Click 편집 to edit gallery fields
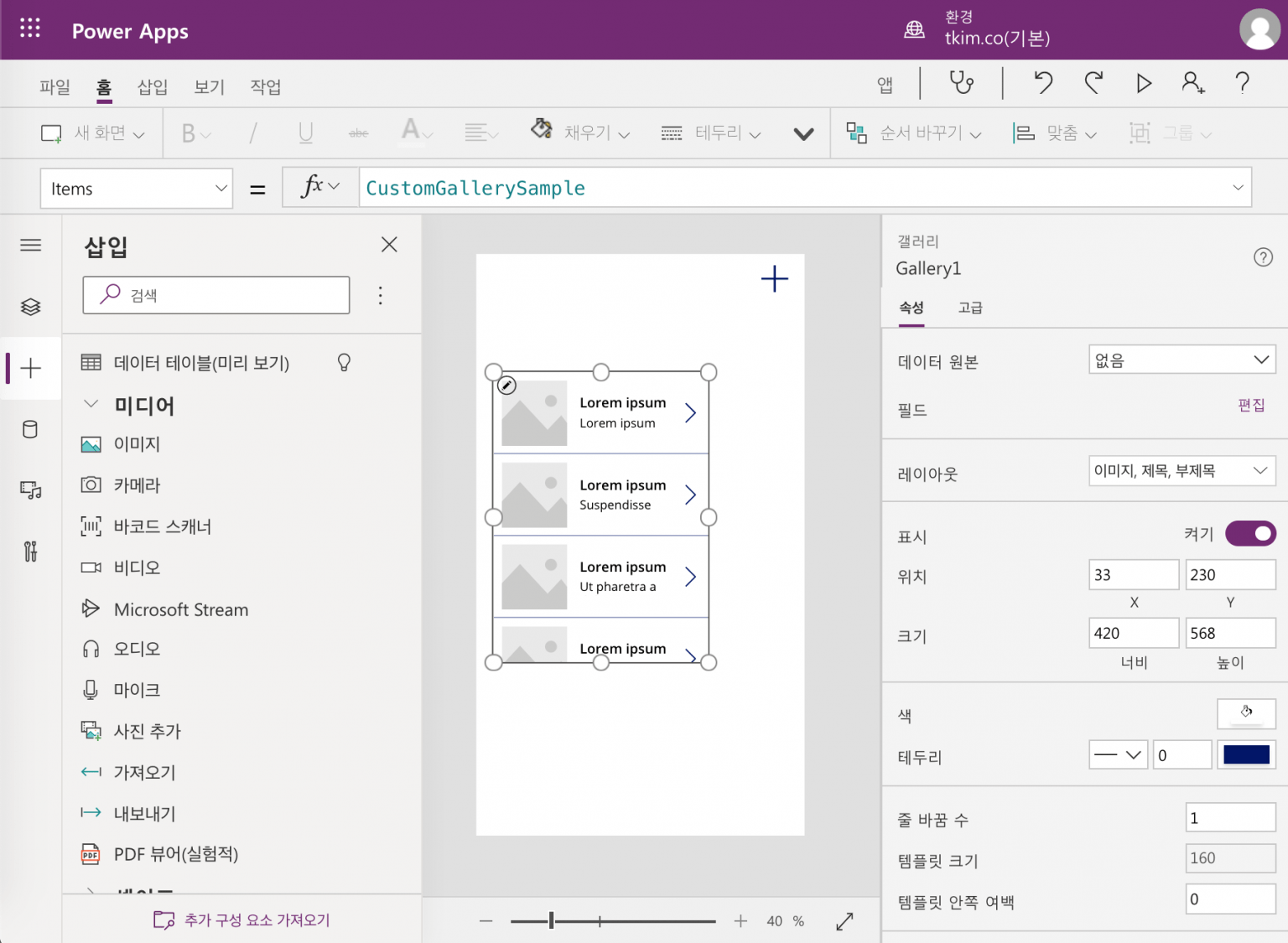 1251,405
